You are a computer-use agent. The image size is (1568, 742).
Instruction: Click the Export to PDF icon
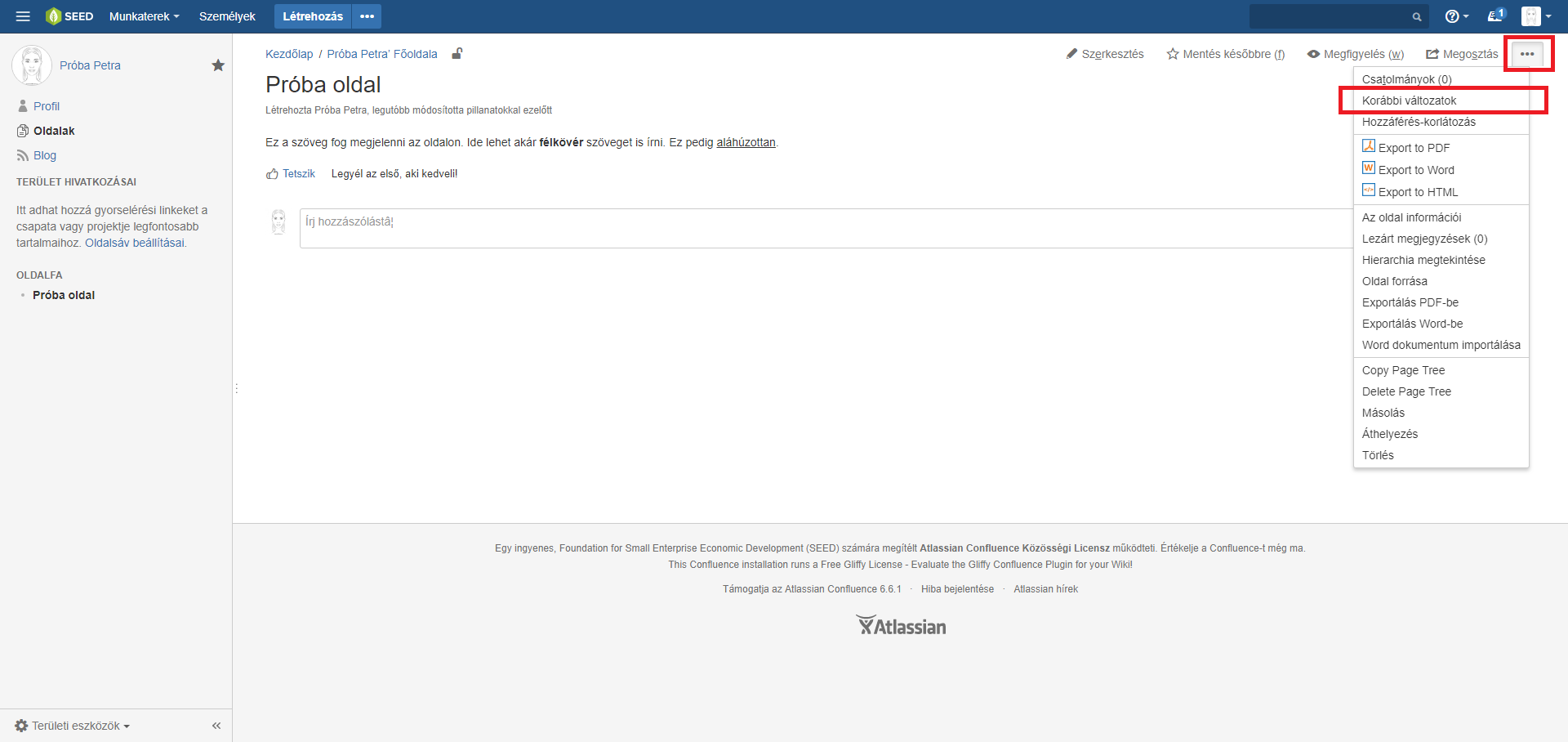tap(1369, 146)
